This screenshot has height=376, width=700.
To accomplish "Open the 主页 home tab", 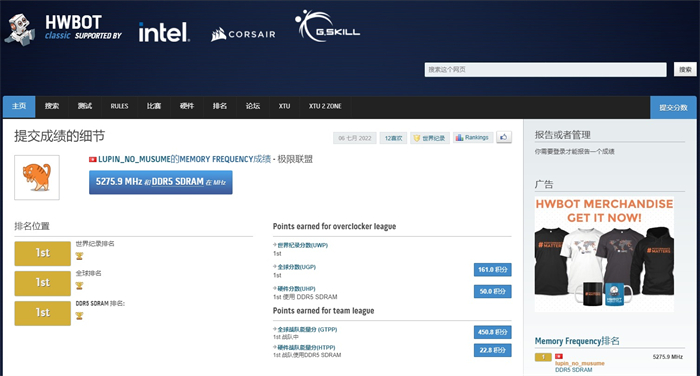I will click(x=19, y=106).
